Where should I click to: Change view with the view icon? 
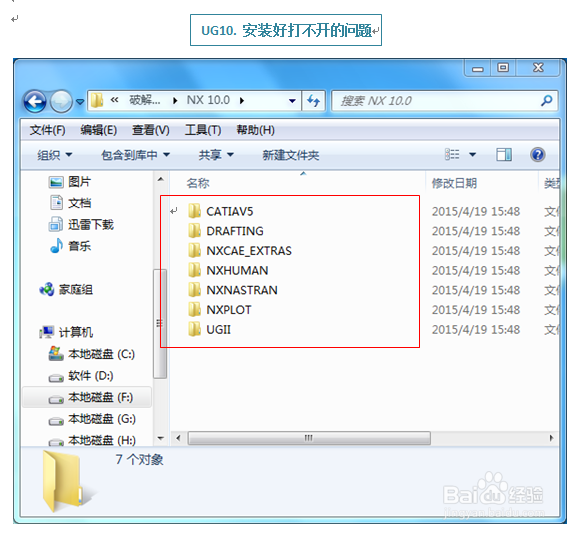pos(452,154)
